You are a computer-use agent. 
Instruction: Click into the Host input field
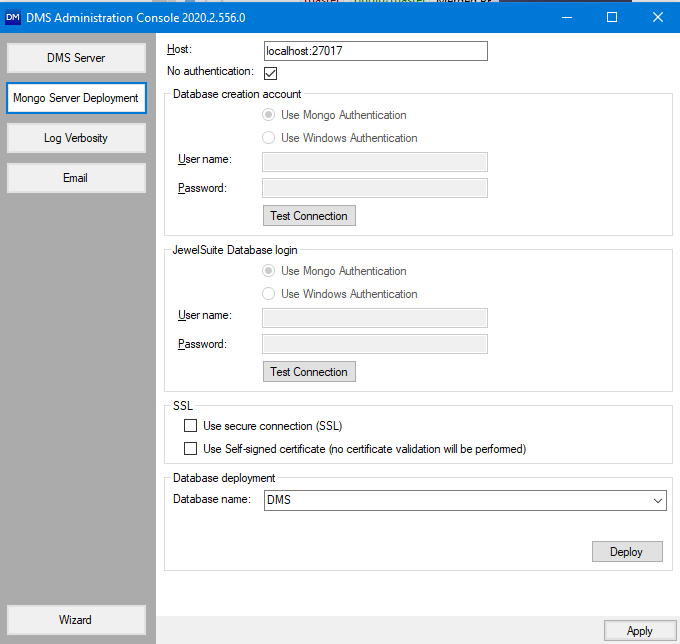tap(375, 51)
